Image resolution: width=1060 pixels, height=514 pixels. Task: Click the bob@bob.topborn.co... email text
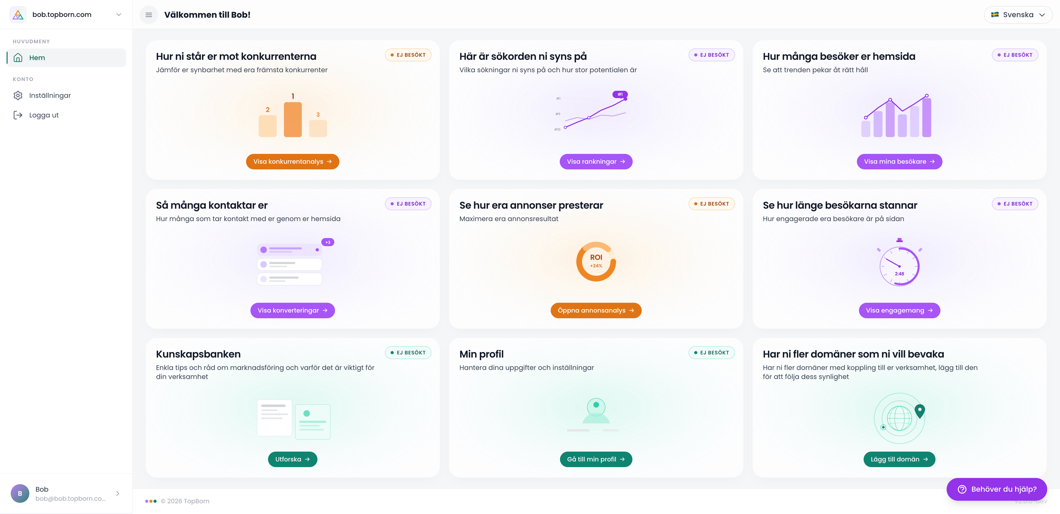point(71,498)
